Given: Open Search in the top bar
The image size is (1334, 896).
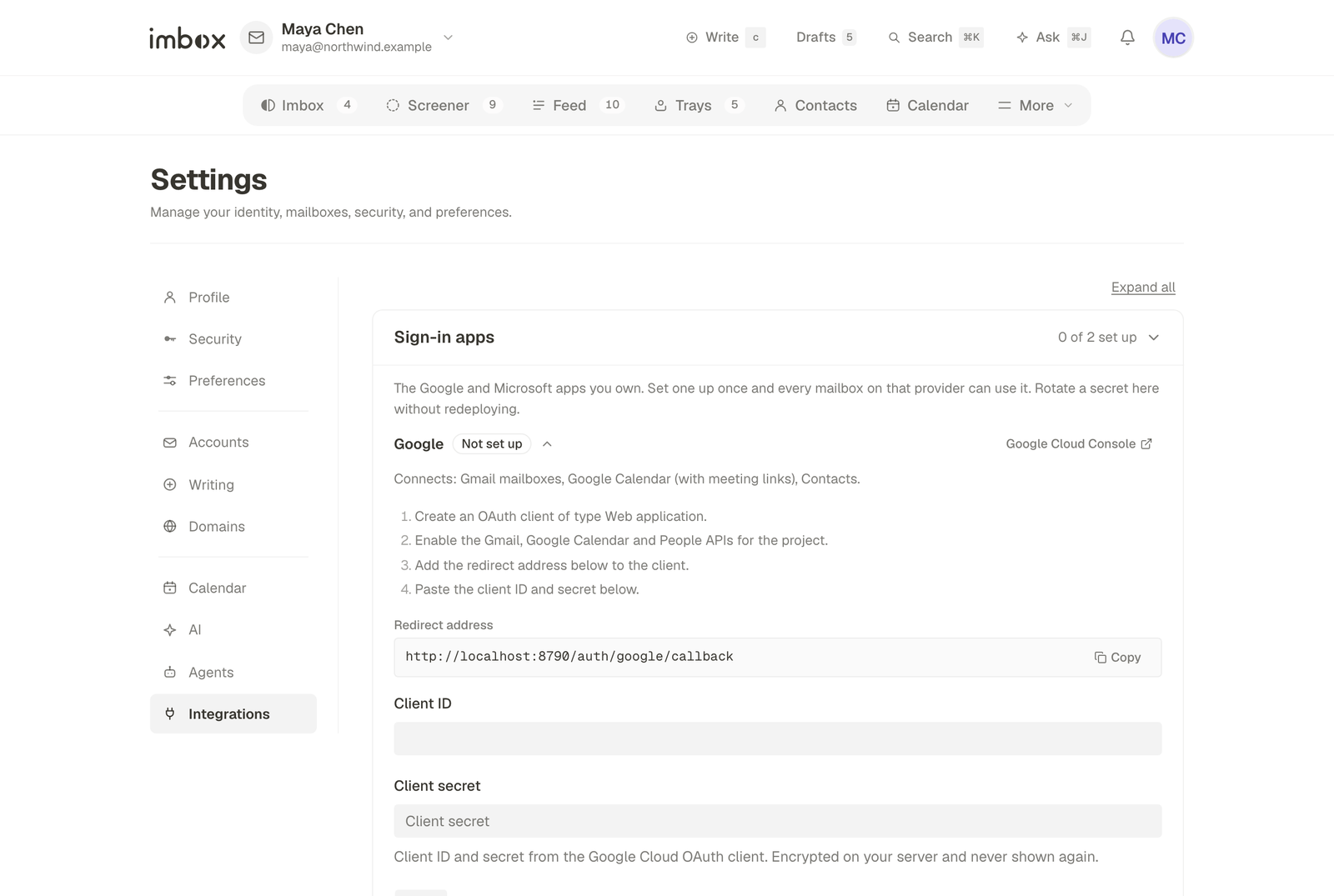Looking at the screenshot, I should click(x=935, y=38).
